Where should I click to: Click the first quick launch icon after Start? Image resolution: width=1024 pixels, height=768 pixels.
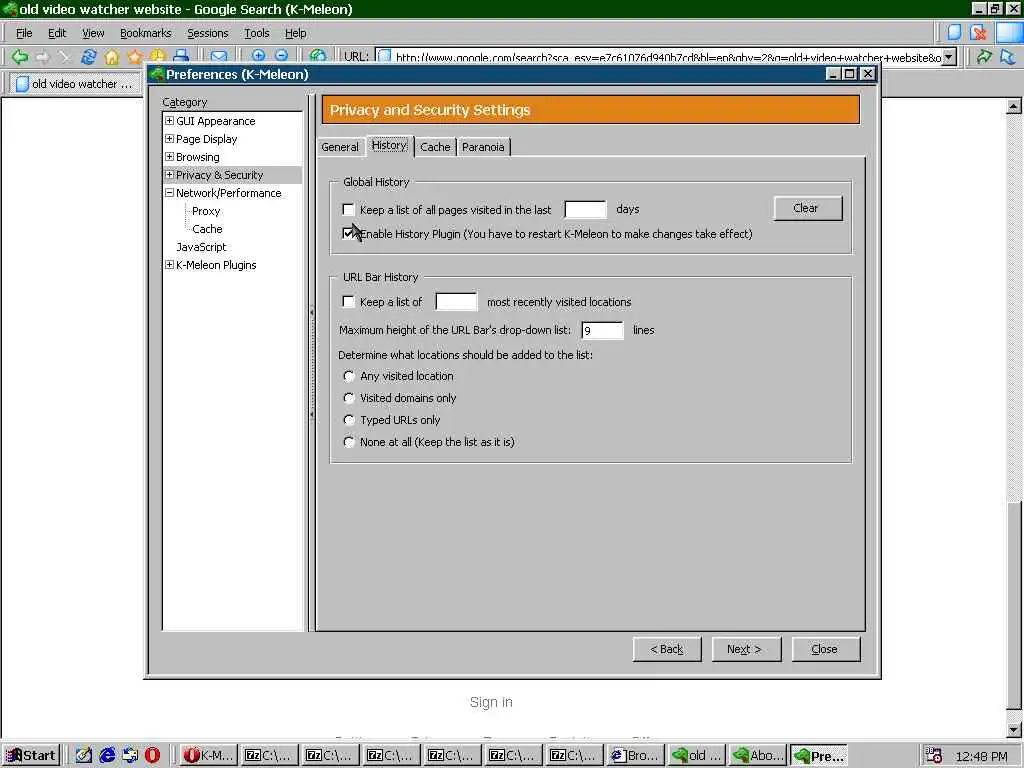[84, 755]
